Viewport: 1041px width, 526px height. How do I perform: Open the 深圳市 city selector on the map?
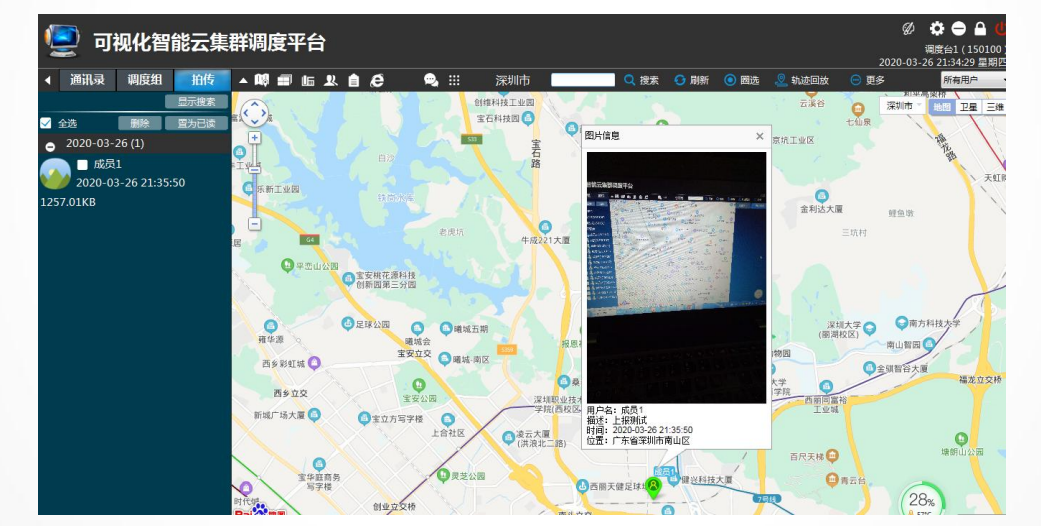(903, 106)
